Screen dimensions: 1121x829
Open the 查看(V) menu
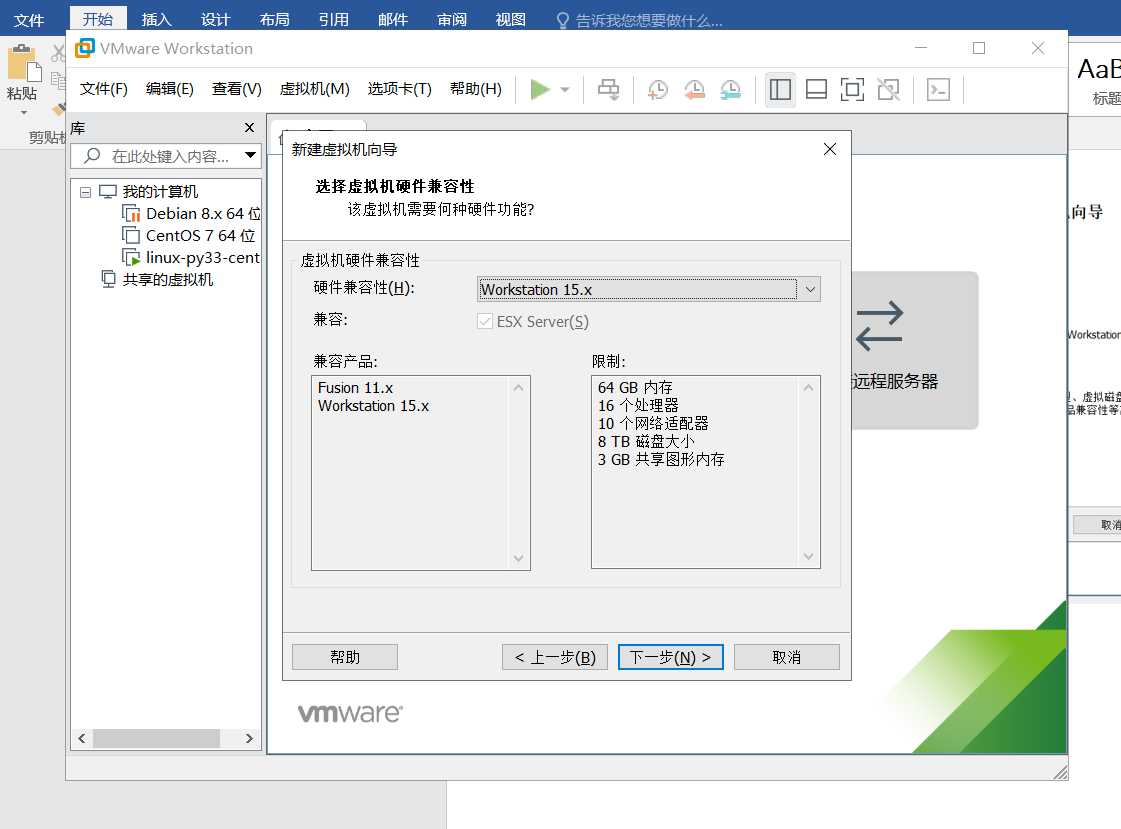pyautogui.click(x=237, y=89)
